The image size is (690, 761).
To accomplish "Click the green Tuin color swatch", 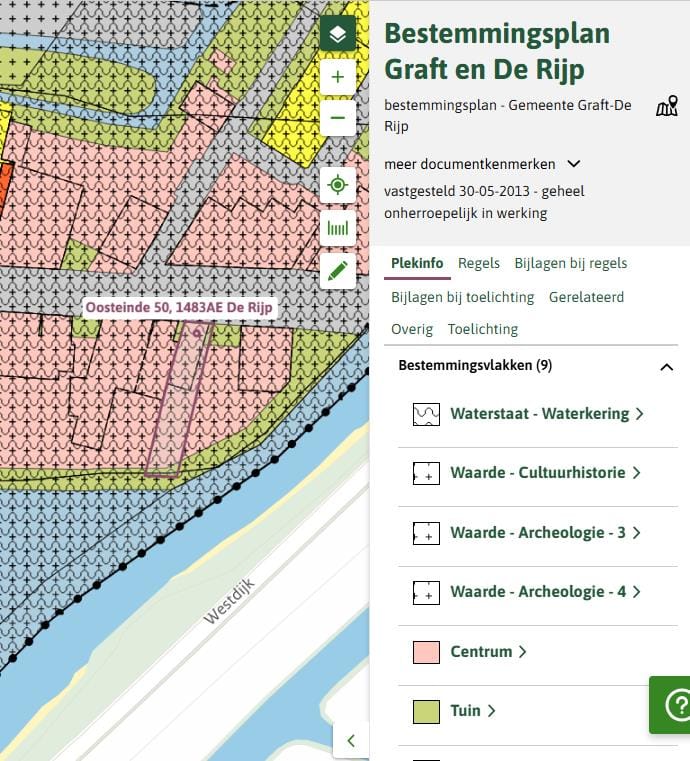I will pos(426,711).
